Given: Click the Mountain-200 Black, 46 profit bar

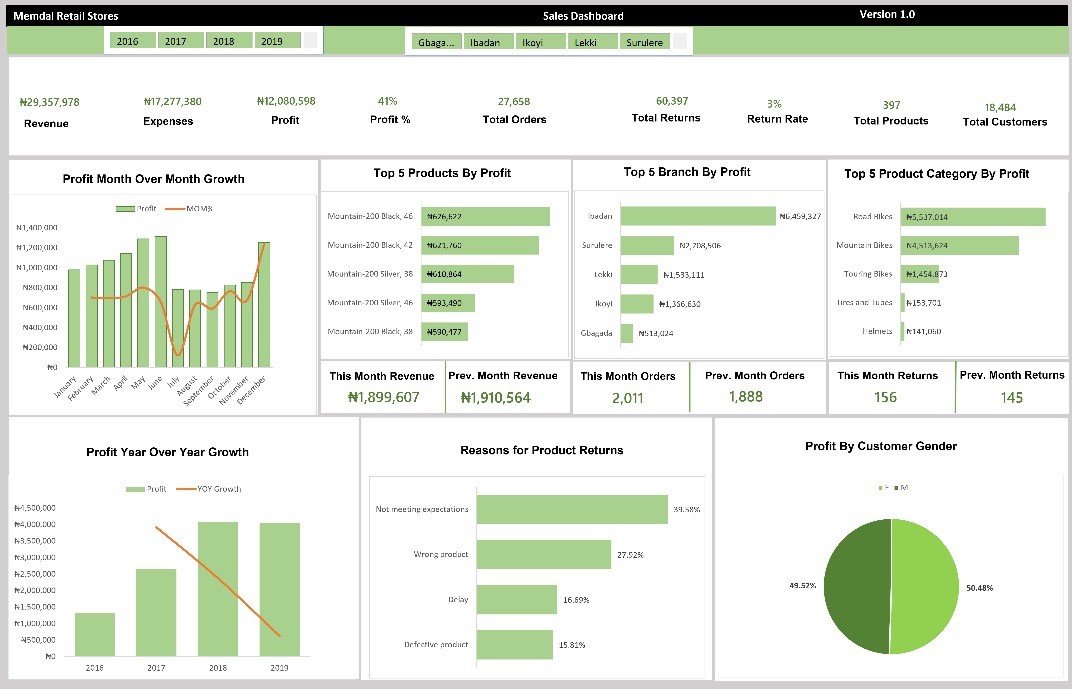Looking at the screenshot, I should point(485,216).
